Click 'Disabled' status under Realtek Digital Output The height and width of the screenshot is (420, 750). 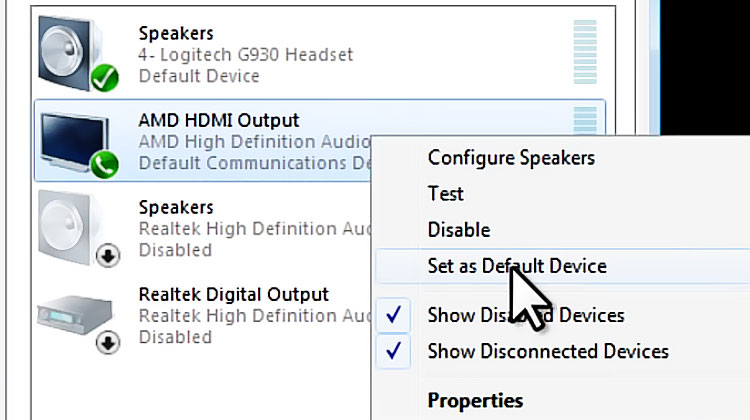click(x=175, y=337)
